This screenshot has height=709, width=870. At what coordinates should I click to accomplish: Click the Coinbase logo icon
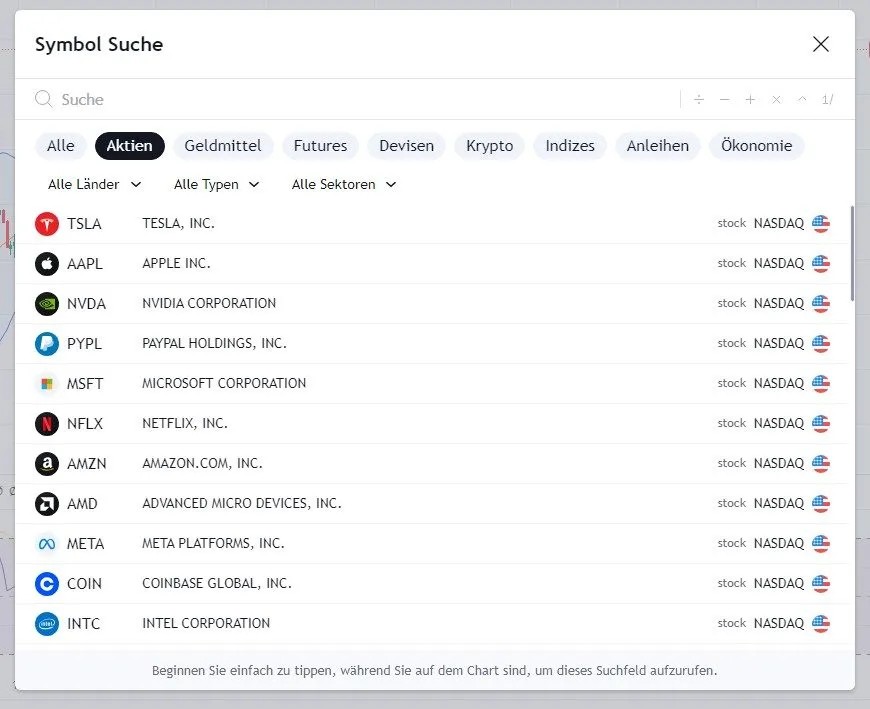pos(47,584)
